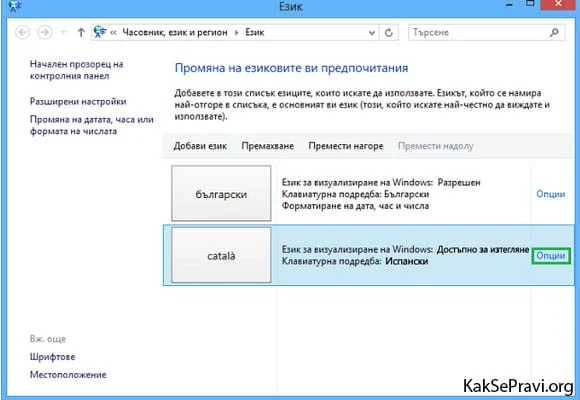Click the search magnifier icon

click(554, 33)
